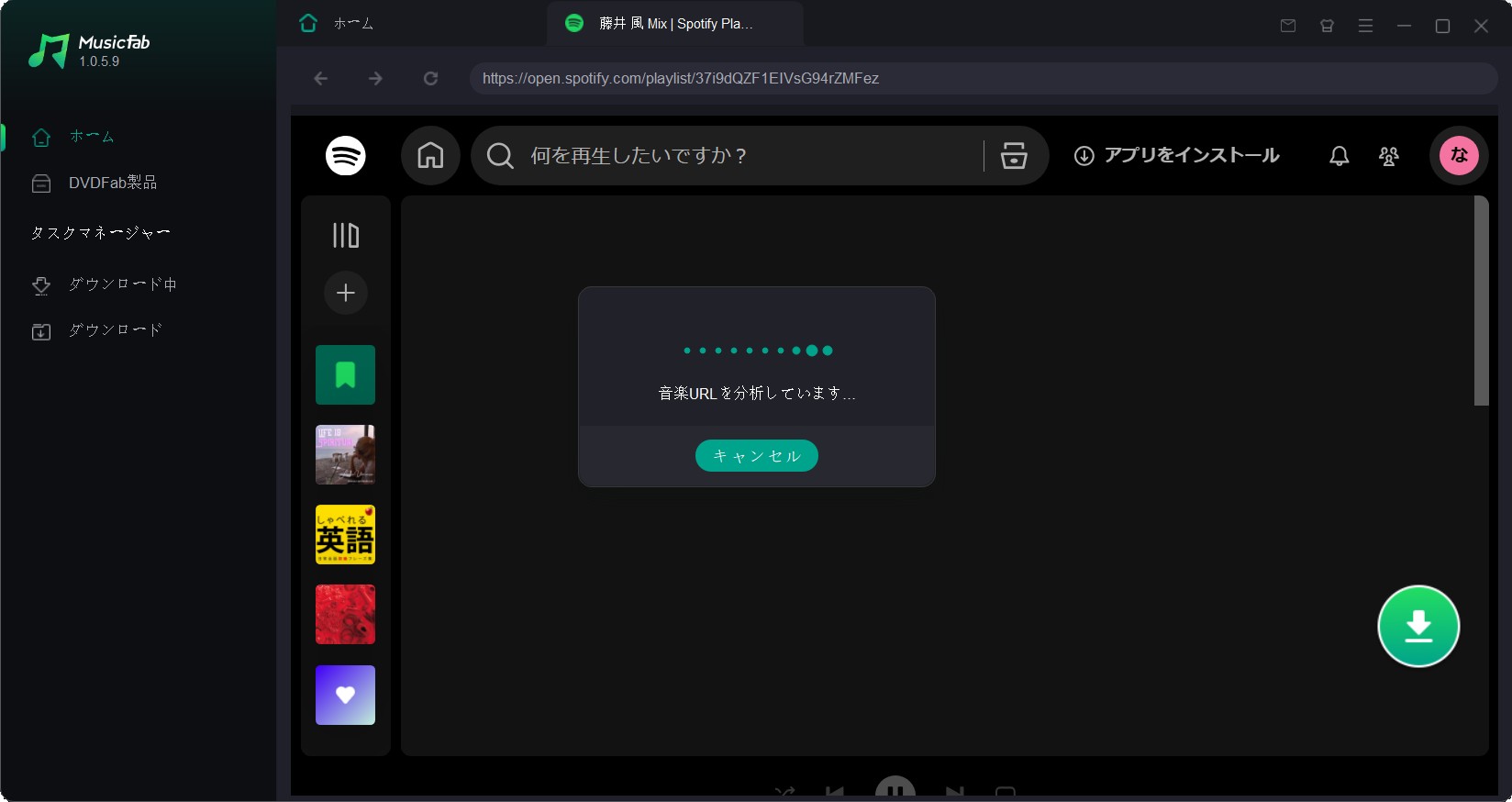Screen dimensions: 1512x802
Task: Expand the Spotify library panel icon
Action: pyautogui.click(x=346, y=236)
